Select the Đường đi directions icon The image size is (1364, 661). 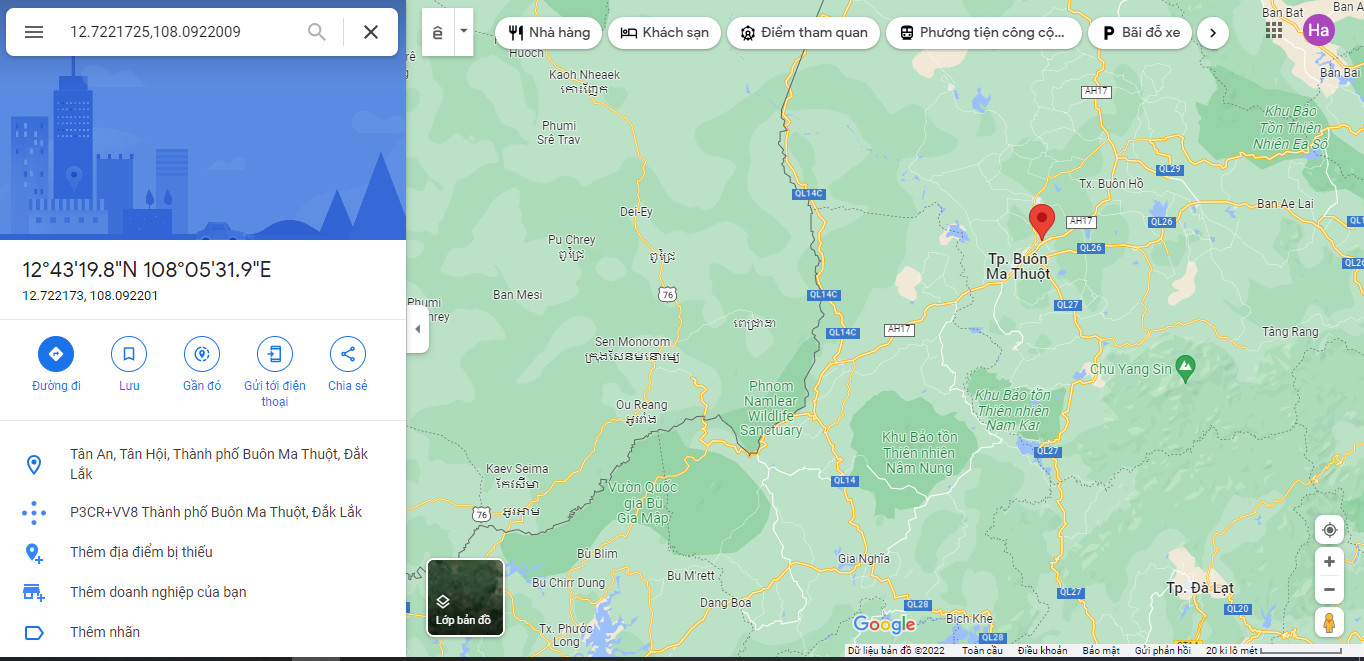(55, 354)
